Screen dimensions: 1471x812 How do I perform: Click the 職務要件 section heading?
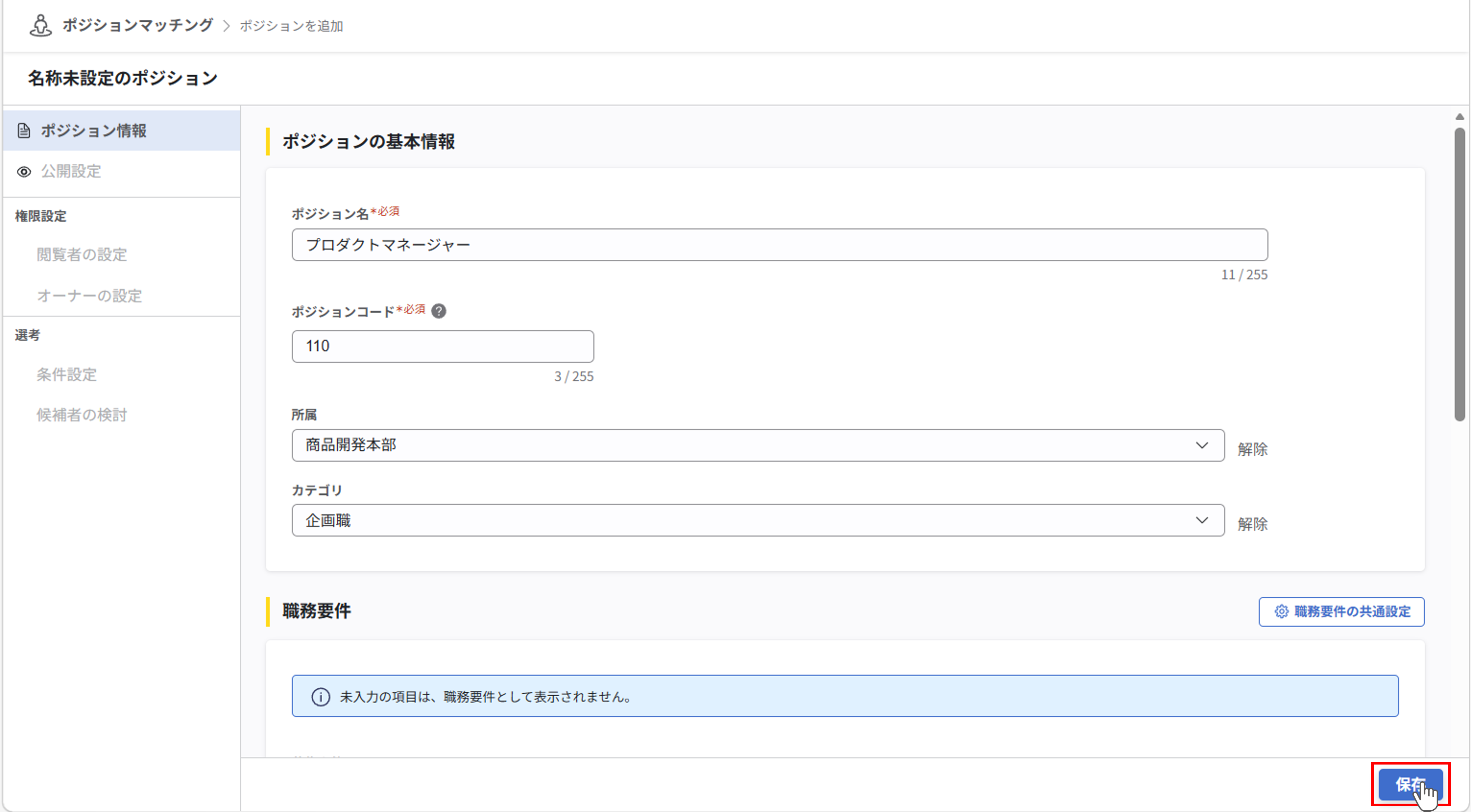(317, 611)
